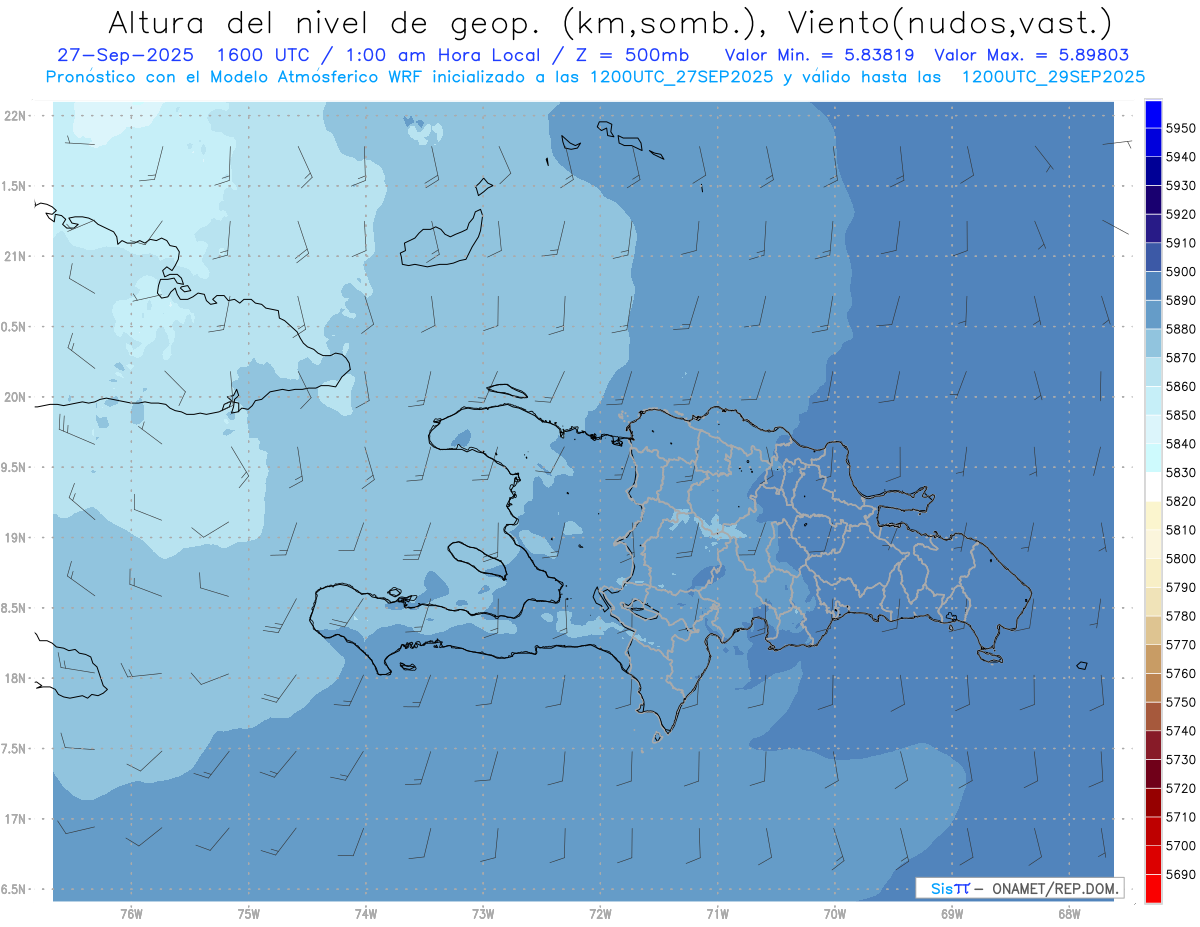Click the '20N' latitude label
The width and height of the screenshot is (1200, 927).
click(15, 397)
